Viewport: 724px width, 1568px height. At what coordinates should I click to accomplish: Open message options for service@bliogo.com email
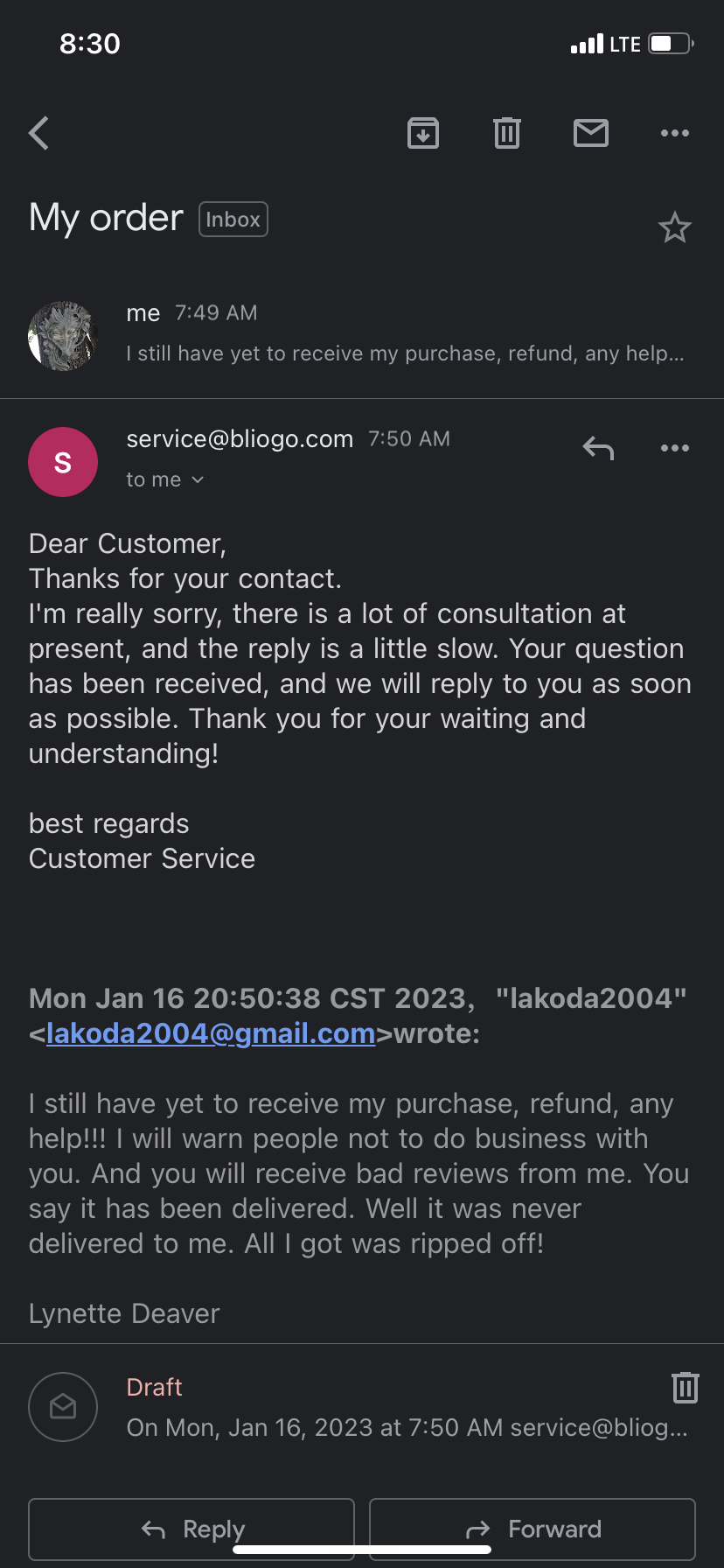675,448
